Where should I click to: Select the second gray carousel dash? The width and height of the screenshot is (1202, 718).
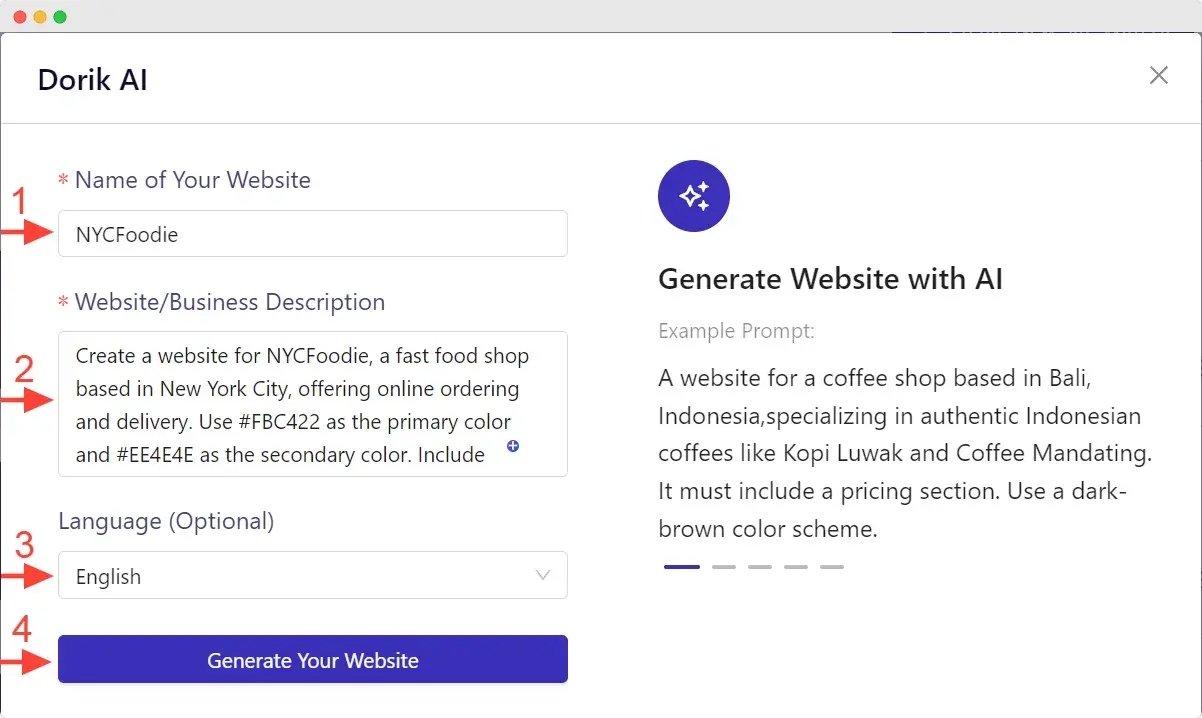point(723,566)
